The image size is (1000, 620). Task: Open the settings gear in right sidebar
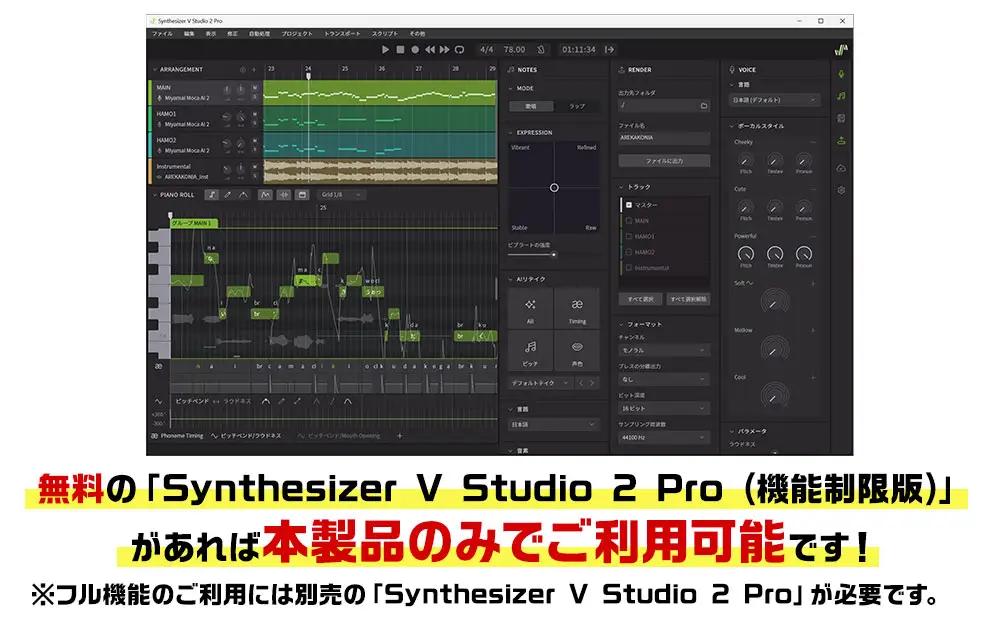(x=841, y=190)
